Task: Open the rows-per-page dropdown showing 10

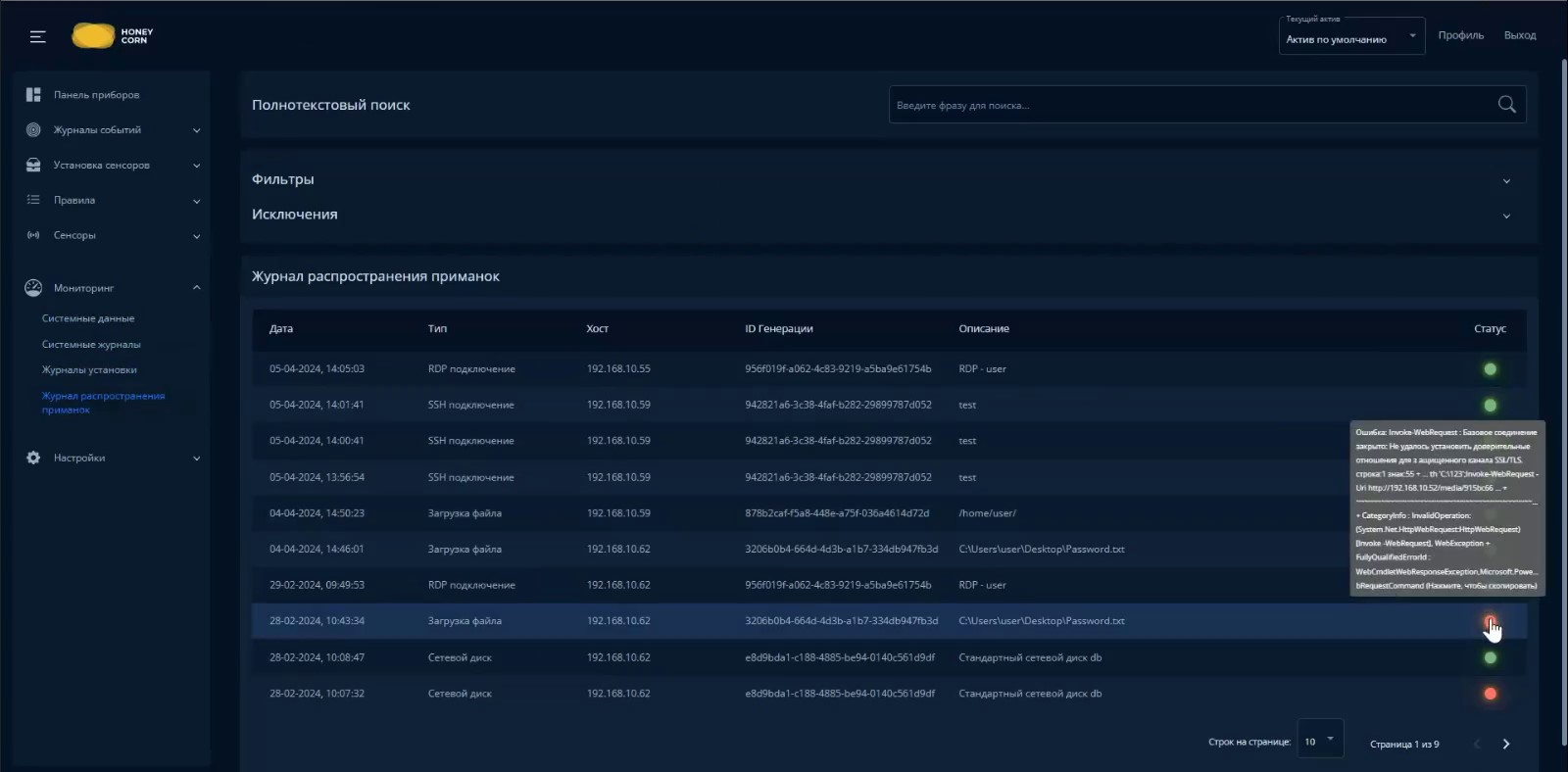Action: coord(1320,741)
